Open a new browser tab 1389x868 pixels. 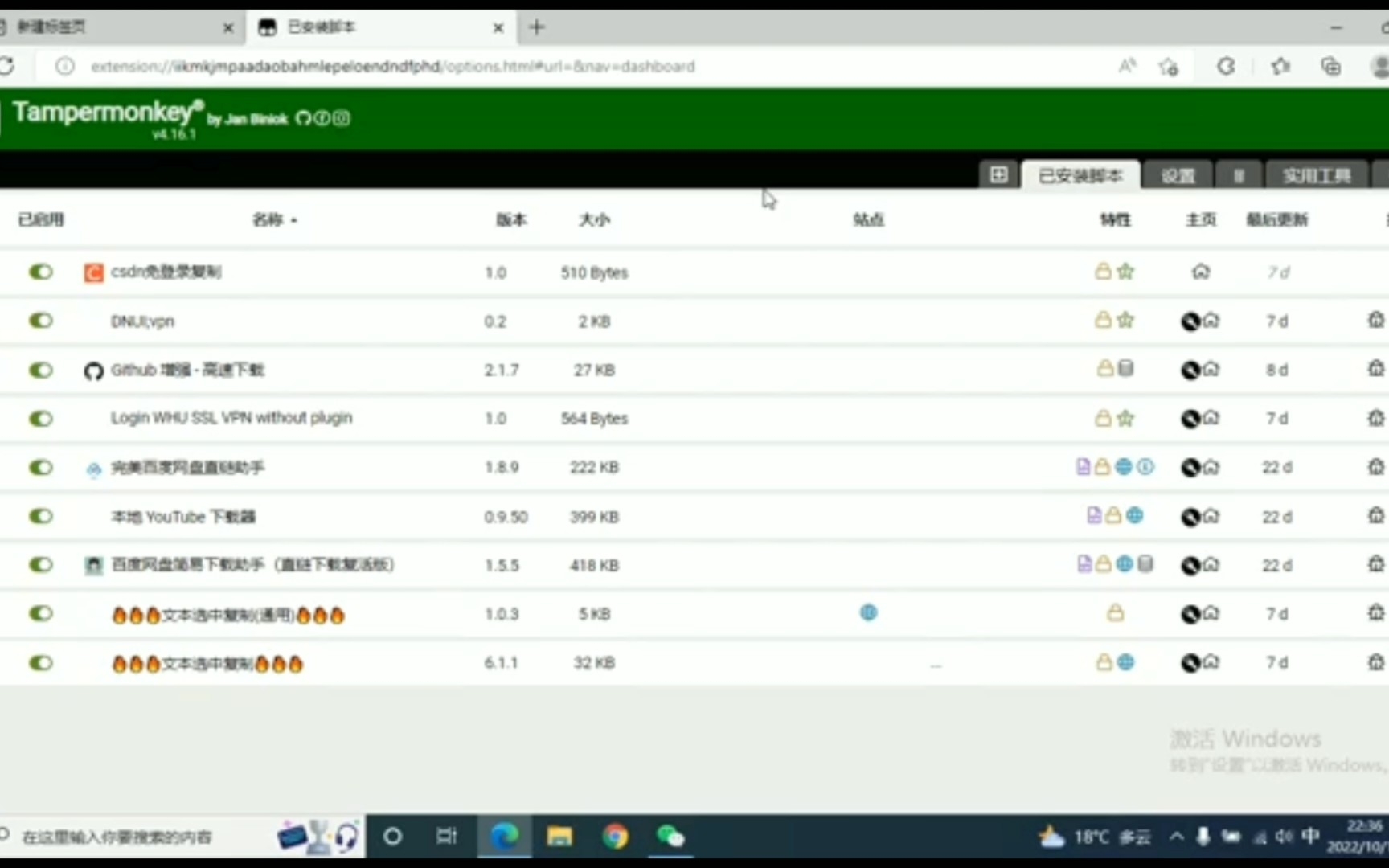point(537,27)
